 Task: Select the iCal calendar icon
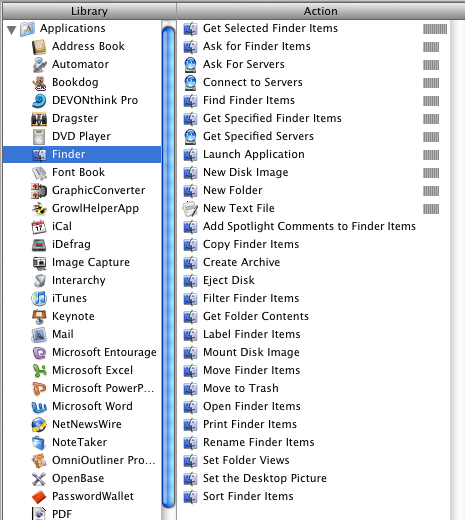click(x=39, y=227)
